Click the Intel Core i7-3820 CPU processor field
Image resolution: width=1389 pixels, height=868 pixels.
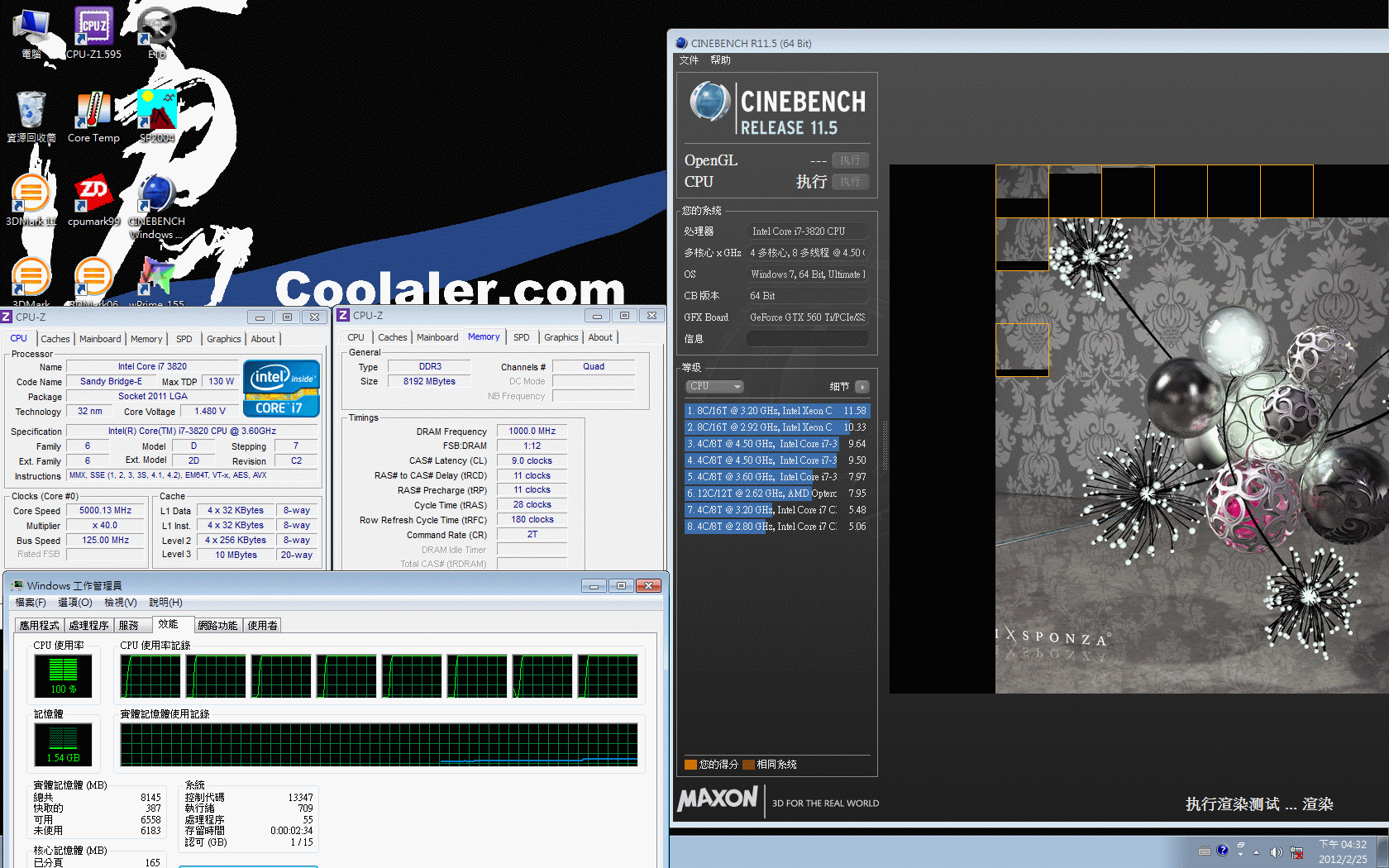[808, 231]
